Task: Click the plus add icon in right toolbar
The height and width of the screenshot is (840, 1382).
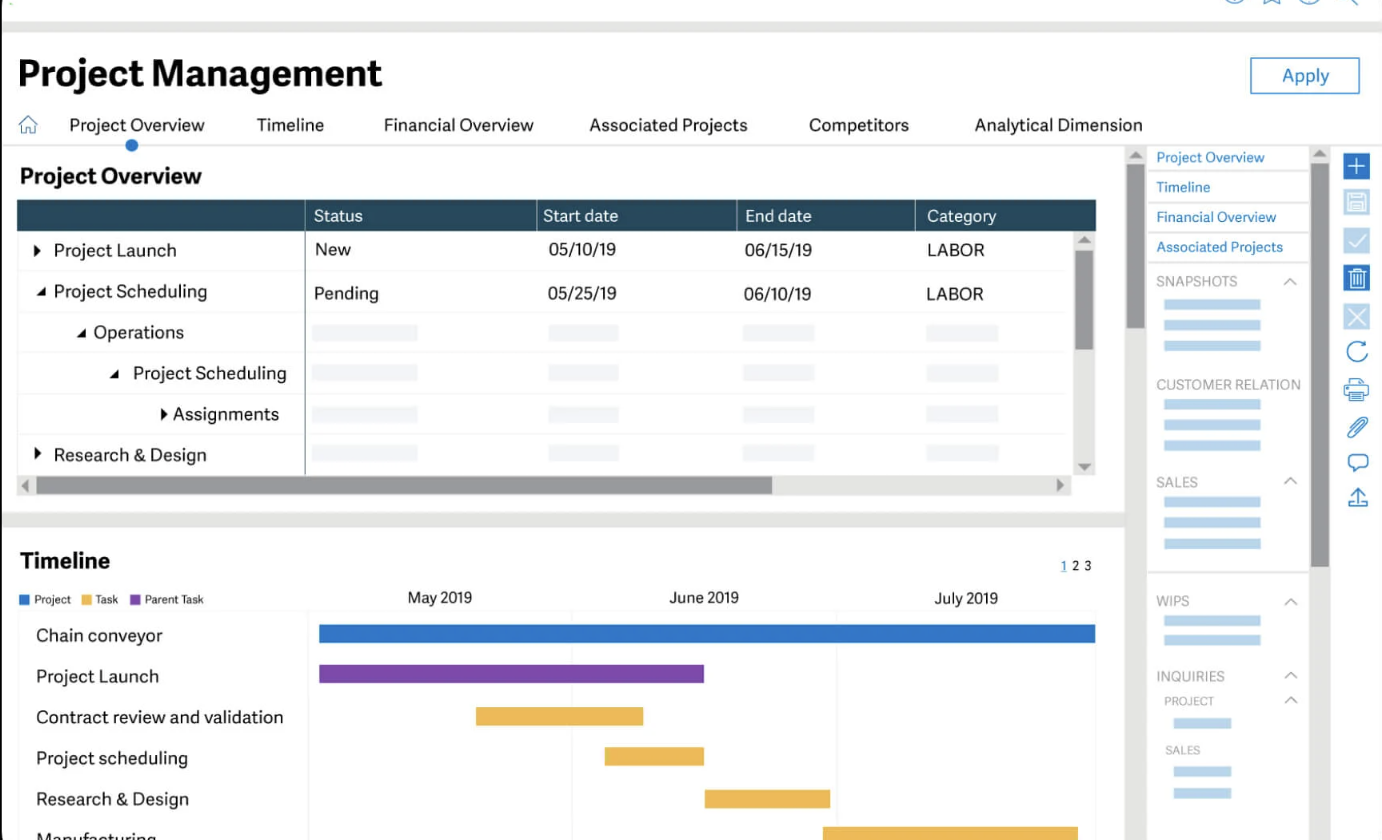Action: tap(1356, 167)
